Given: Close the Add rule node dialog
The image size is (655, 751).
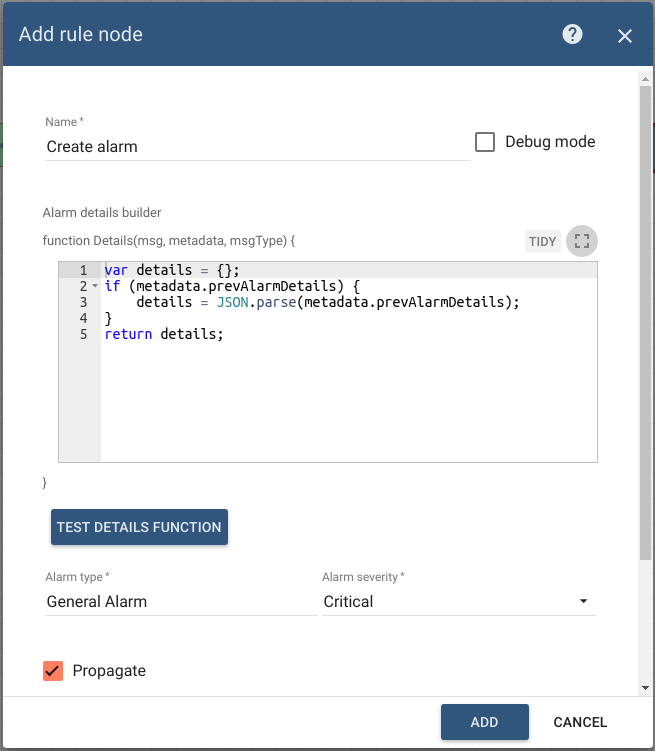Looking at the screenshot, I should [625, 36].
